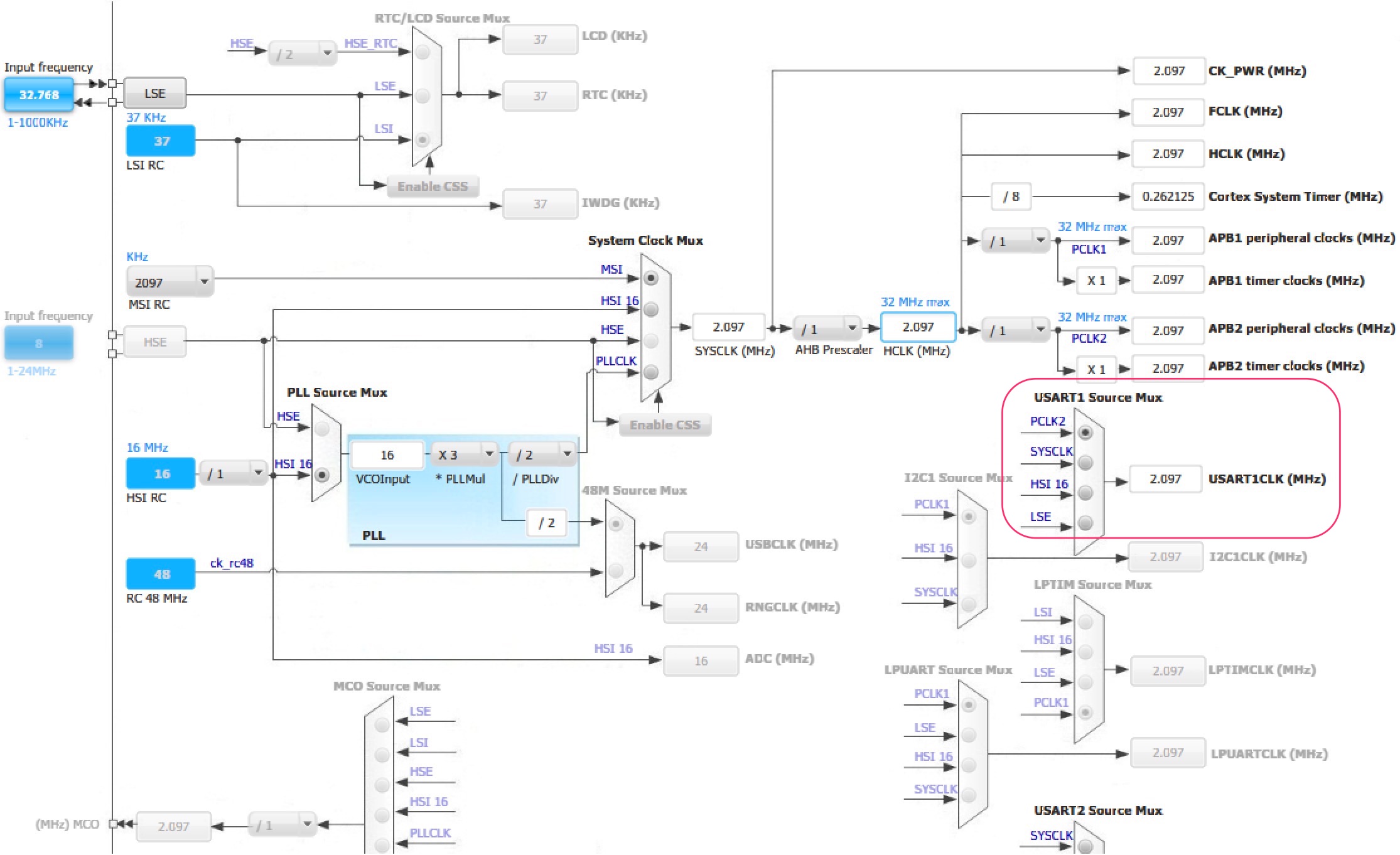1400x855 pixels.
Task: Edit LSE input frequency 32.768 field
Action: pyautogui.click(x=39, y=95)
